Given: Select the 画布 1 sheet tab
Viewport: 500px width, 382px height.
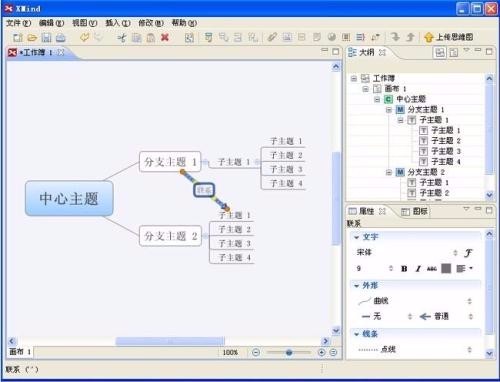Looking at the screenshot, I should [20, 352].
